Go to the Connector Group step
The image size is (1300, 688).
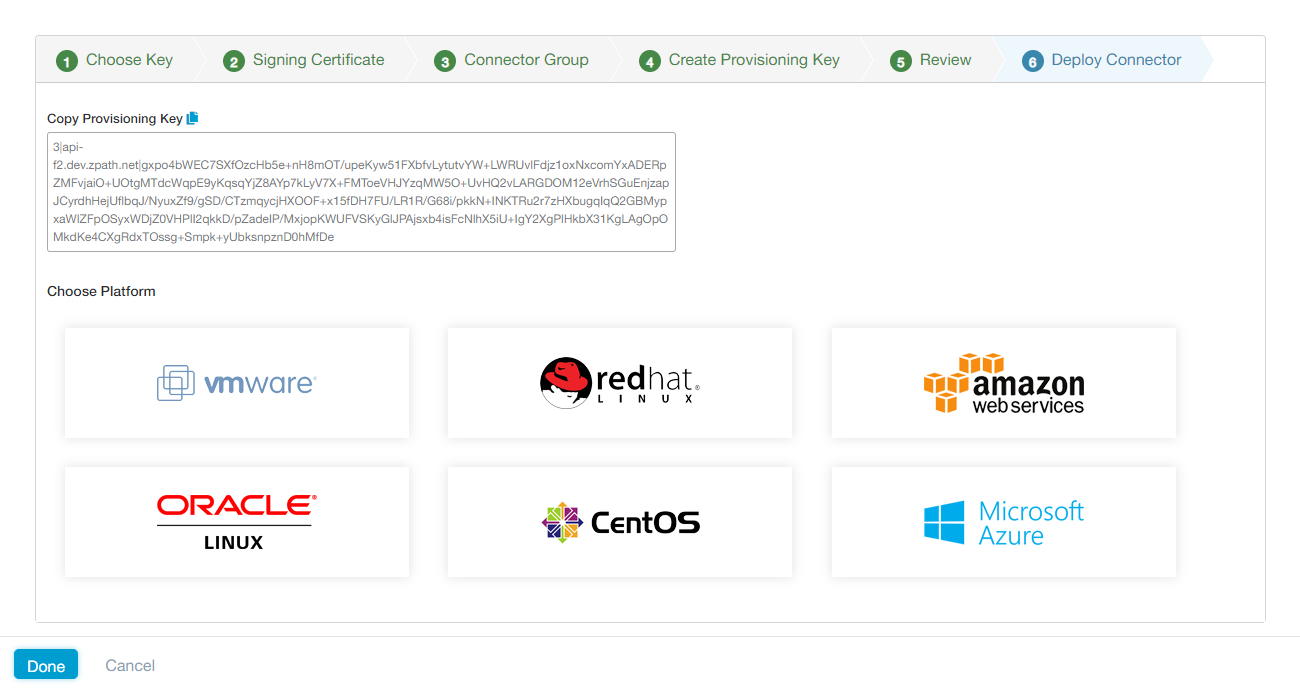[x=511, y=60]
